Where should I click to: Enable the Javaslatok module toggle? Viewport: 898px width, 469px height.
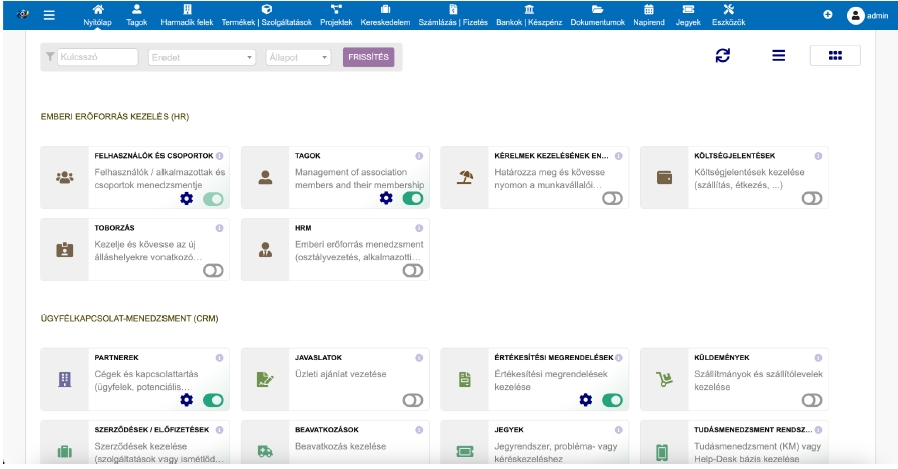coord(412,400)
